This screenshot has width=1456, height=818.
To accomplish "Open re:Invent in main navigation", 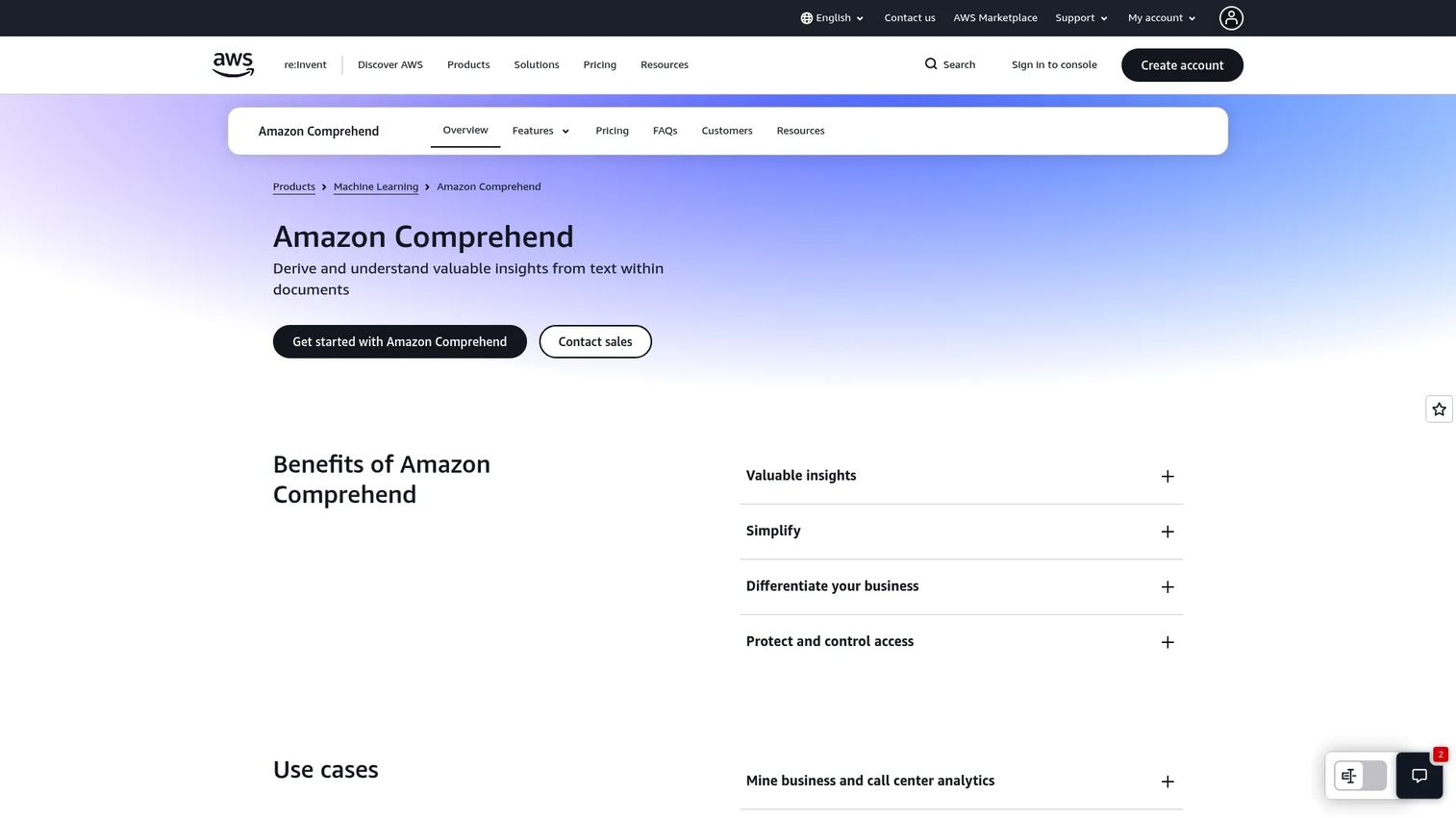I will (305, 65).
